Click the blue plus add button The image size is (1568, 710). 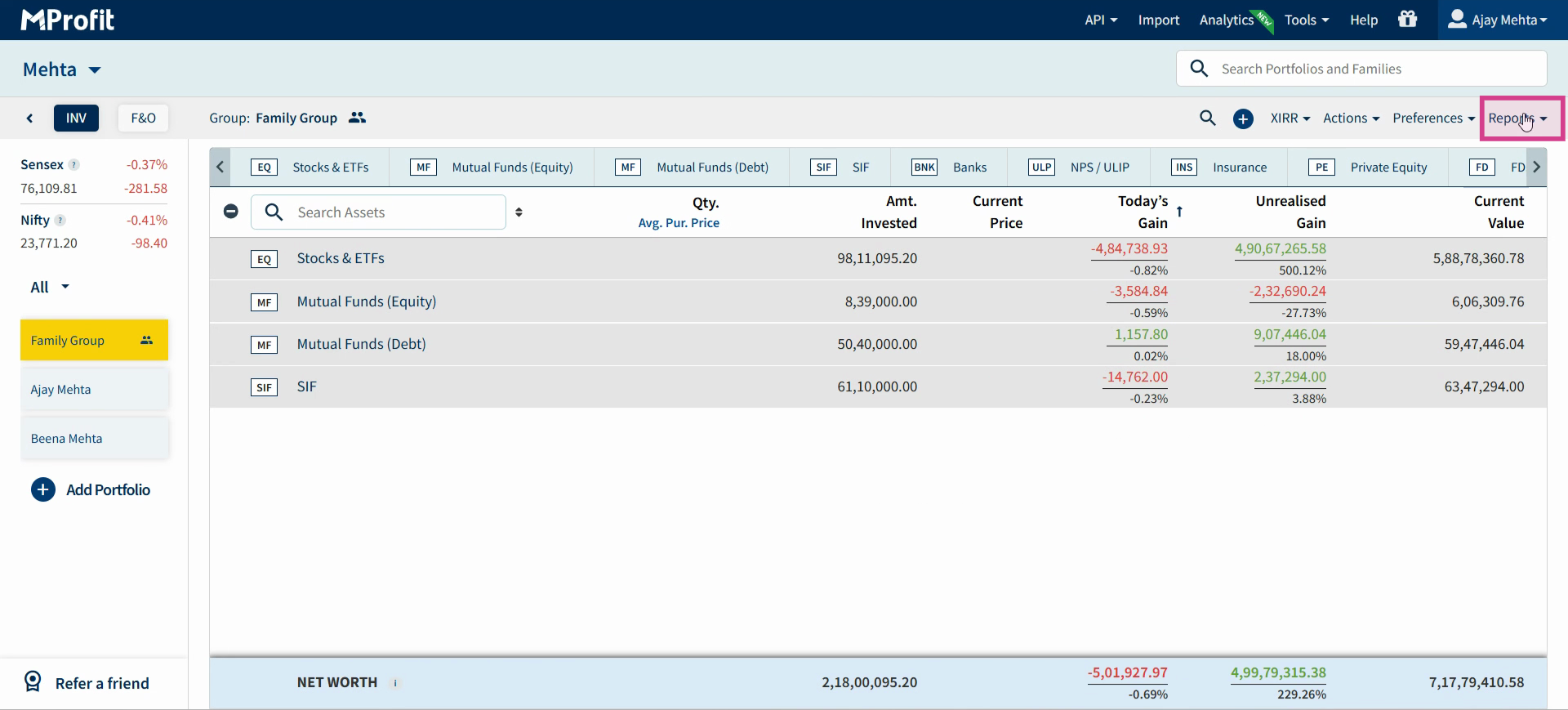click(1243, 118)
